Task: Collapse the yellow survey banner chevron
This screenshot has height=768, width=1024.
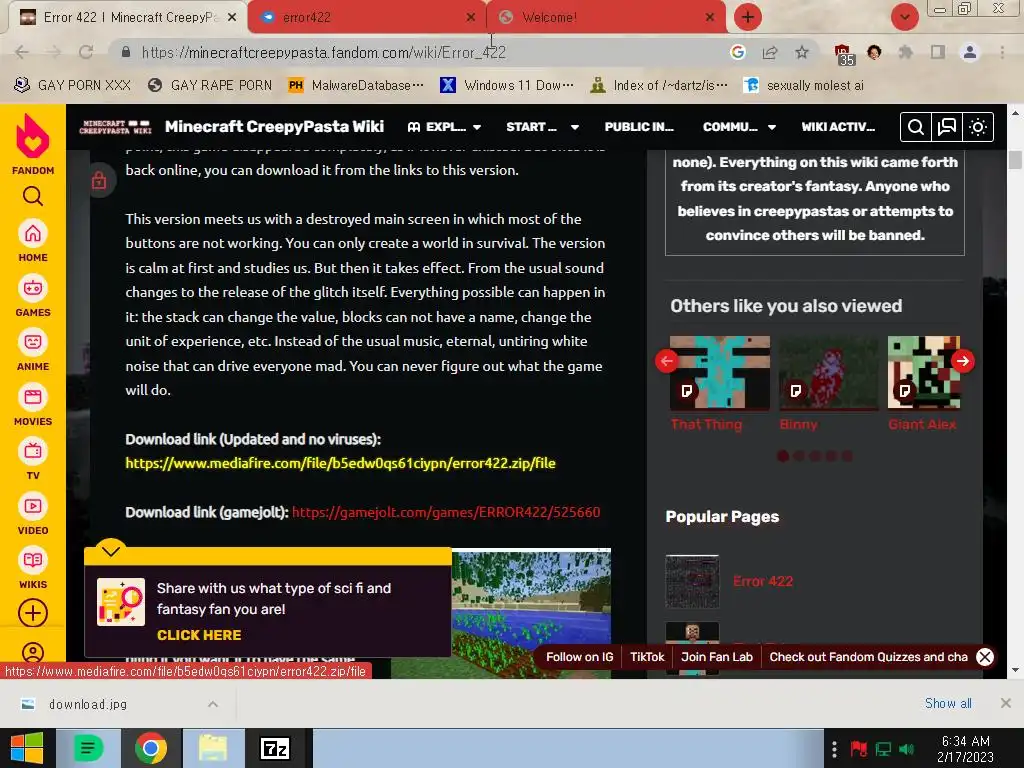Action: pyautogui.click(x=111, y=551)
